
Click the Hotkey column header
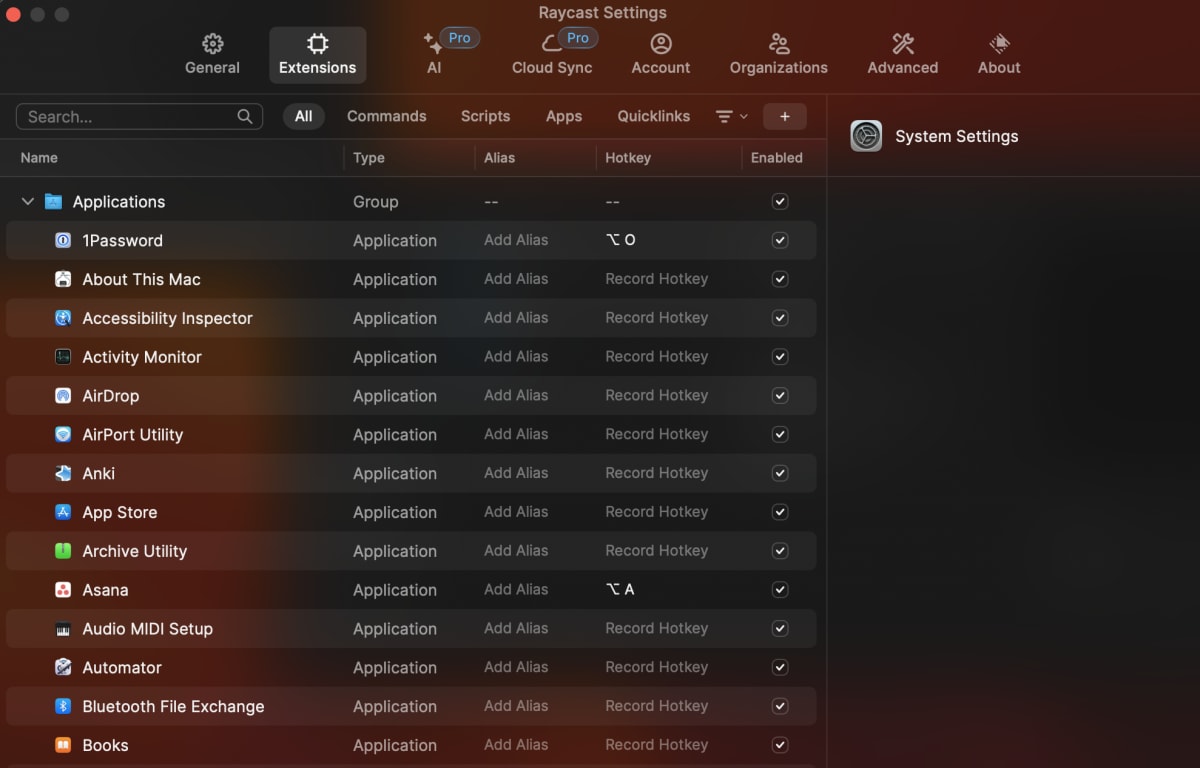pos(628,158)
